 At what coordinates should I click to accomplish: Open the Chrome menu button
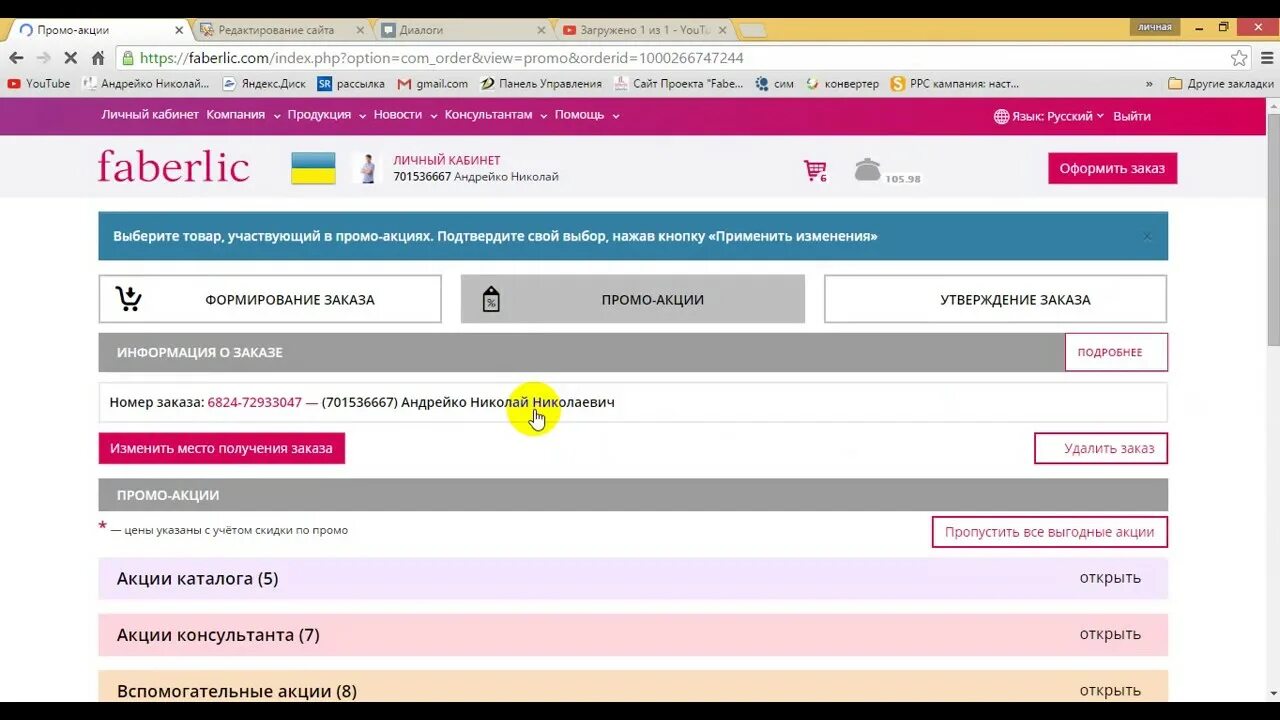(1267, 58)
